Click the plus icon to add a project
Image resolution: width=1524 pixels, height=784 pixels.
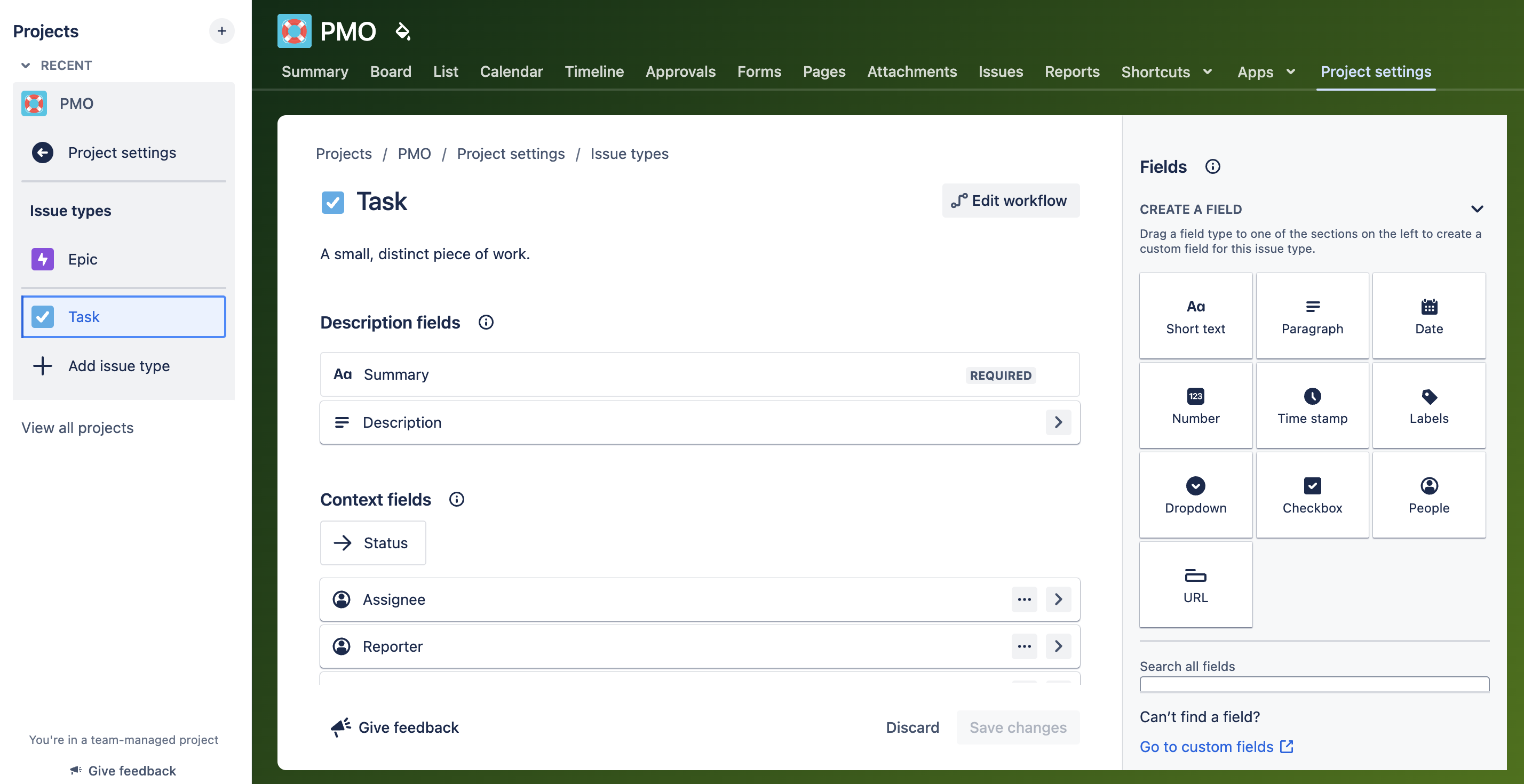pyautogui.click(x=221, y=31)
